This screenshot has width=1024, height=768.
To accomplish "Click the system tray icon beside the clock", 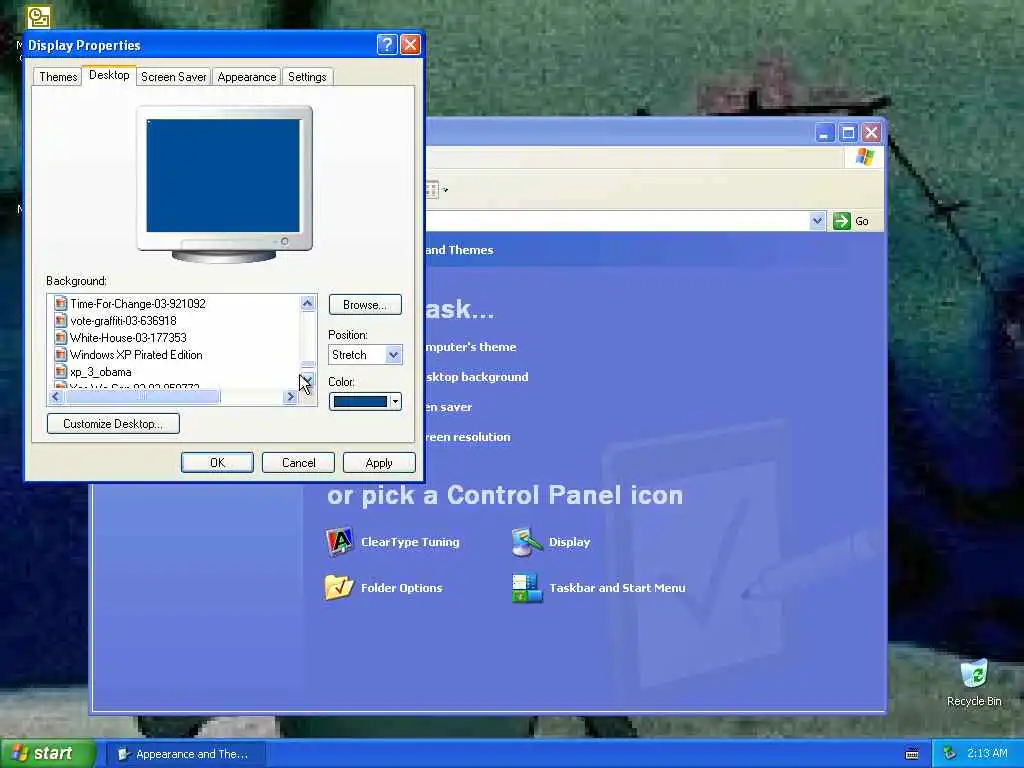I will coord(950,754).
